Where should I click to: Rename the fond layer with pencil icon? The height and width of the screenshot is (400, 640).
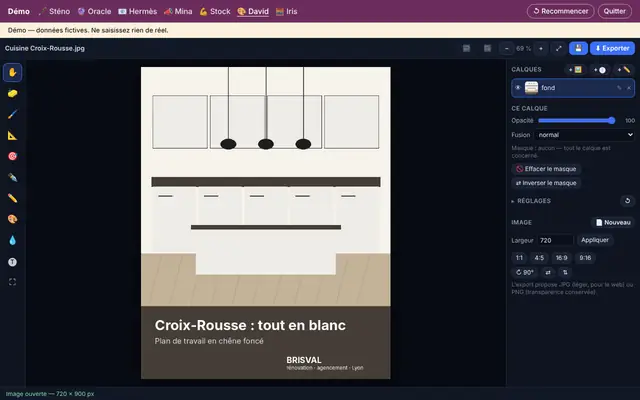(619, 88)
